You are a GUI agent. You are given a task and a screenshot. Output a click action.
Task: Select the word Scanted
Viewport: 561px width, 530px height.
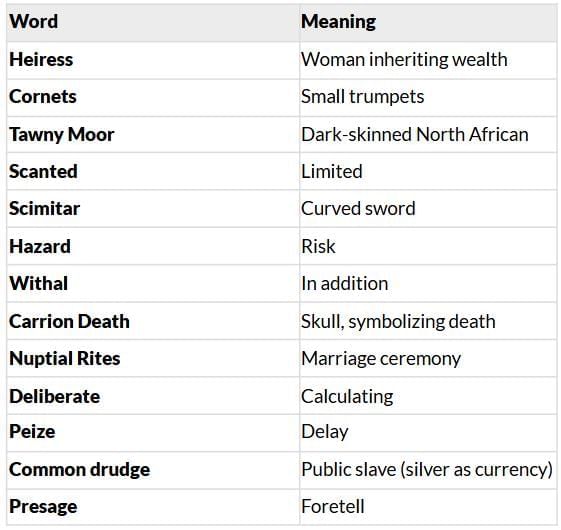[43, 171]
